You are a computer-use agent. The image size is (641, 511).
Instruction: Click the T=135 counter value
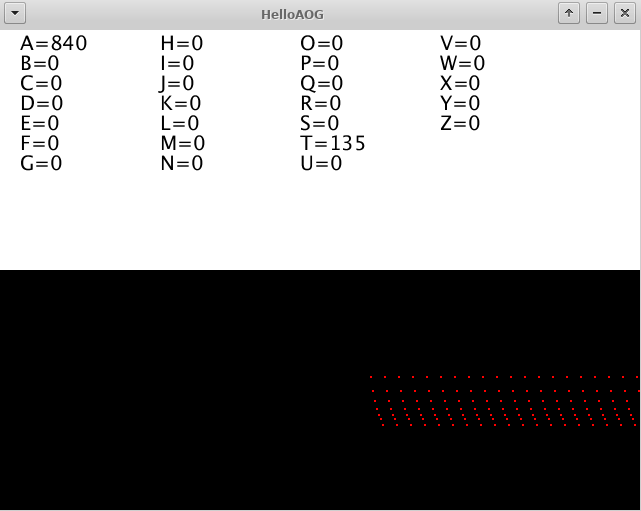click(x=333, y=144)
